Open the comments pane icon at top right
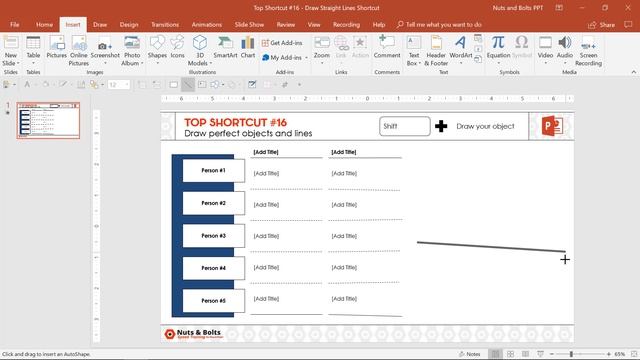Image resolution: width=640 pixels, height=360 pixels. click(x=628, y=24)
